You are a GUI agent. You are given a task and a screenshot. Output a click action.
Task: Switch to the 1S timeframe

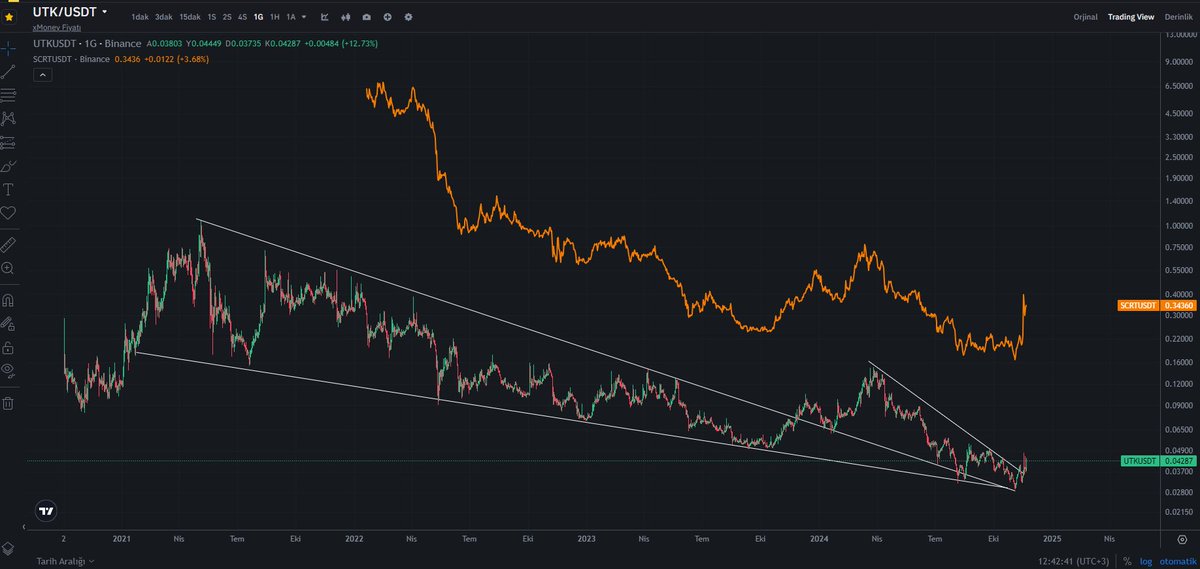tap(211, 17)
